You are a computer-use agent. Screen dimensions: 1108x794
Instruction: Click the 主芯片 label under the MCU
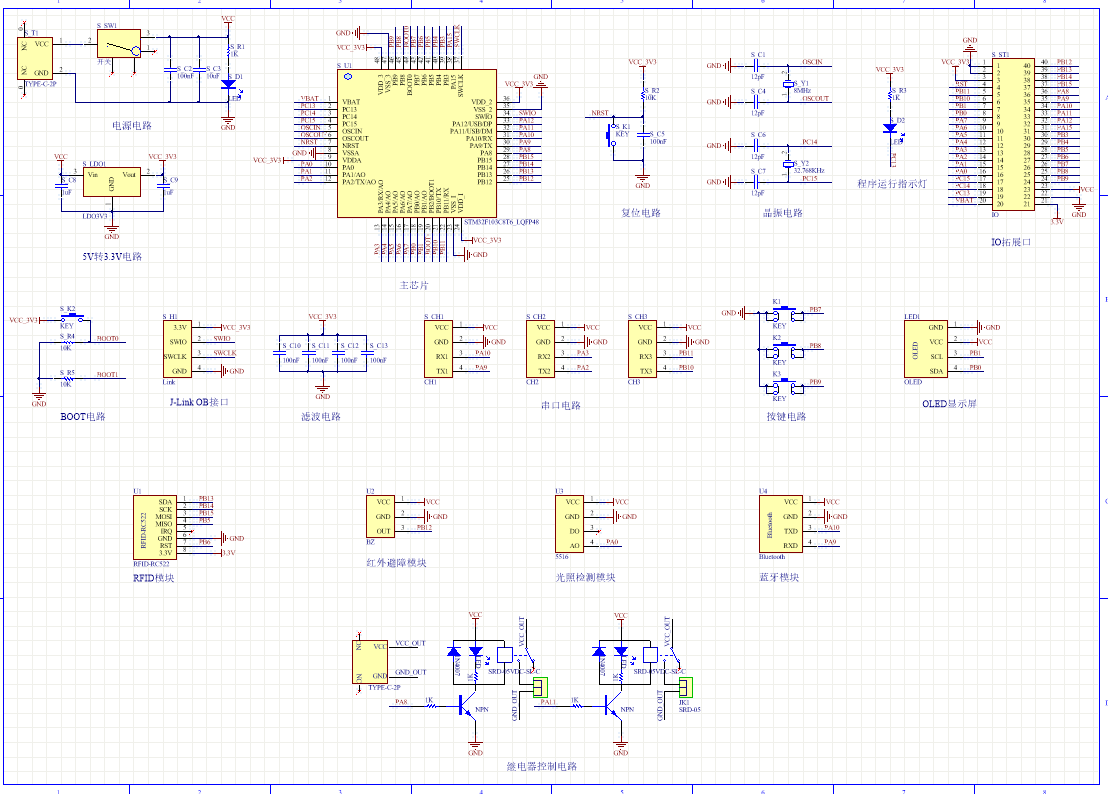[413, 285]
